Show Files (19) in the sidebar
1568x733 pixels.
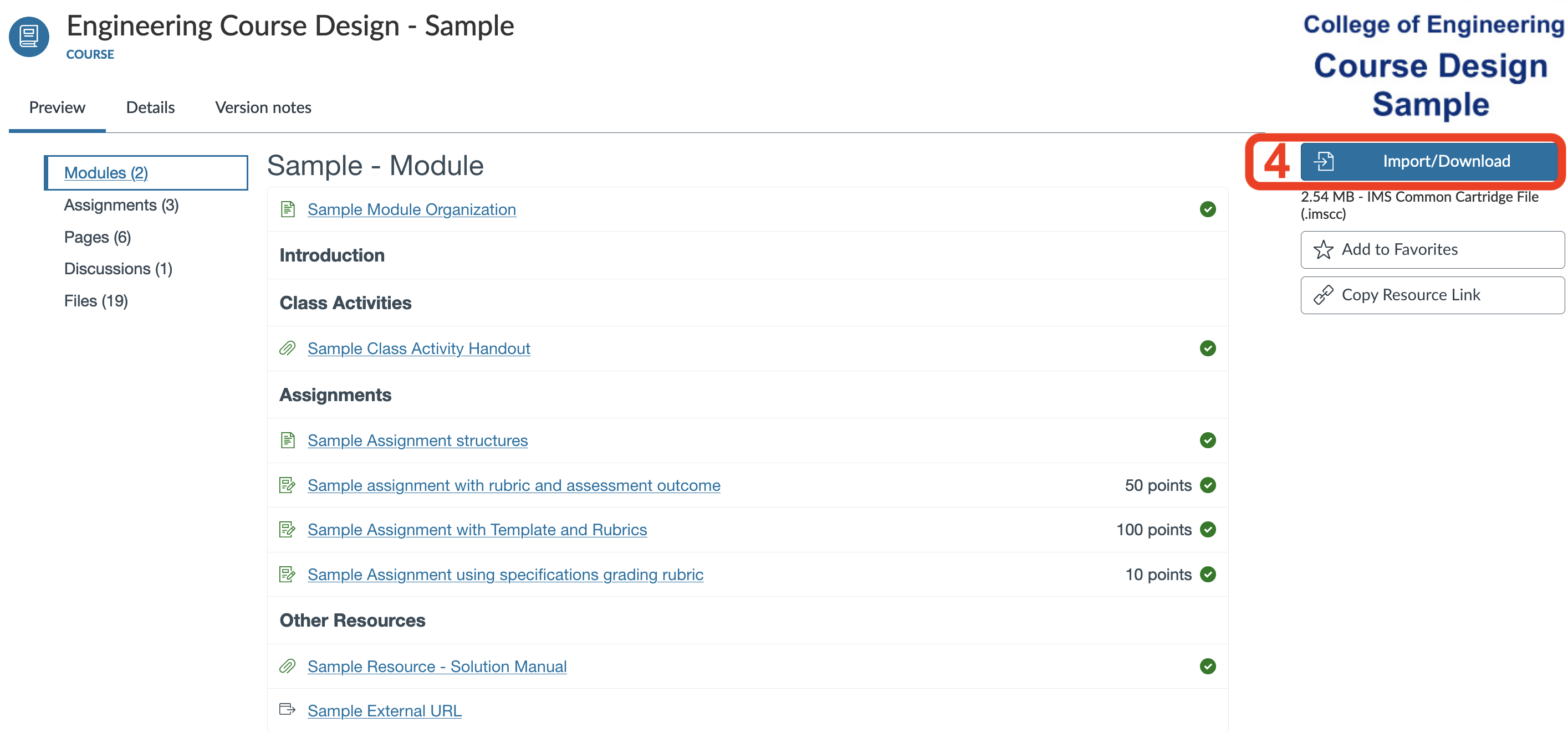point(95,301)
